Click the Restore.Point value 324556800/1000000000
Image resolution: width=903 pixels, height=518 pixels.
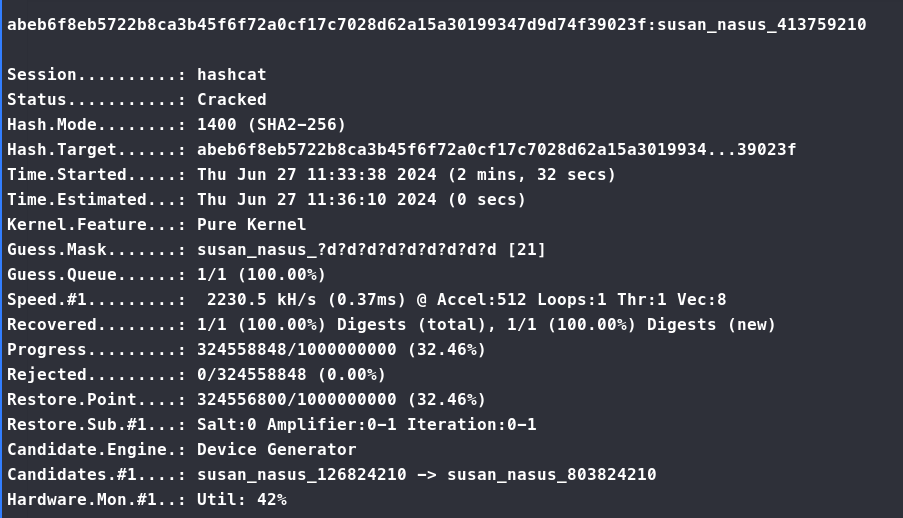[341, 400]
